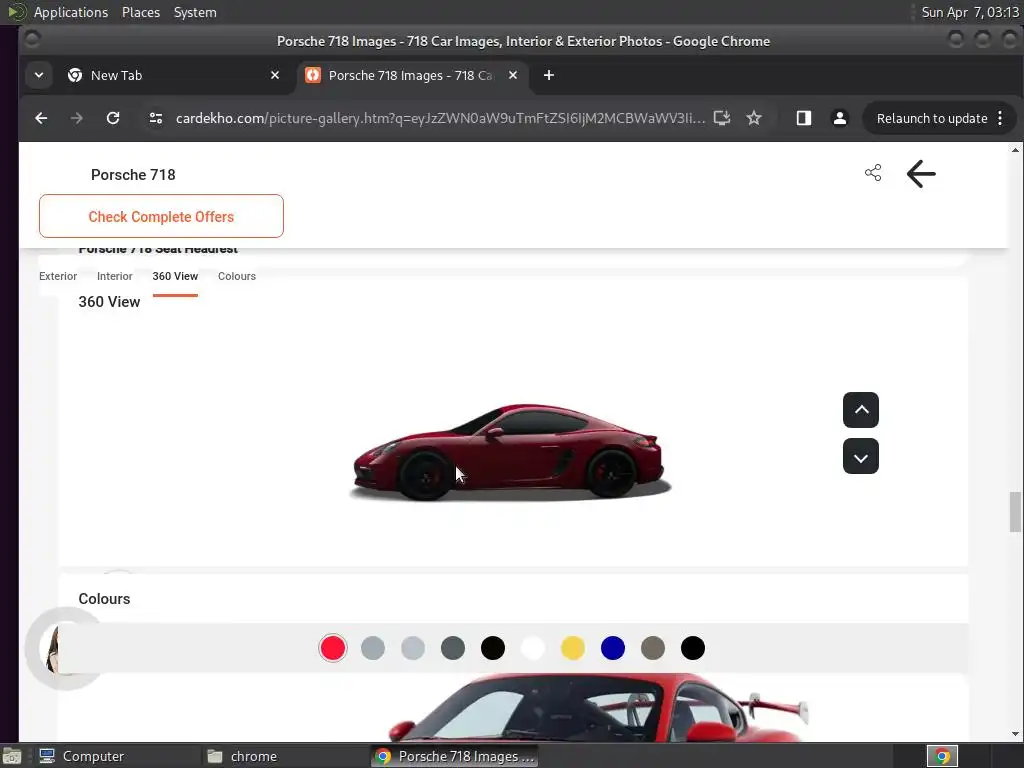The width and height of the screenshot is (1024, 768).
Task: Close the New Tab tab
Action: point(275,76)
